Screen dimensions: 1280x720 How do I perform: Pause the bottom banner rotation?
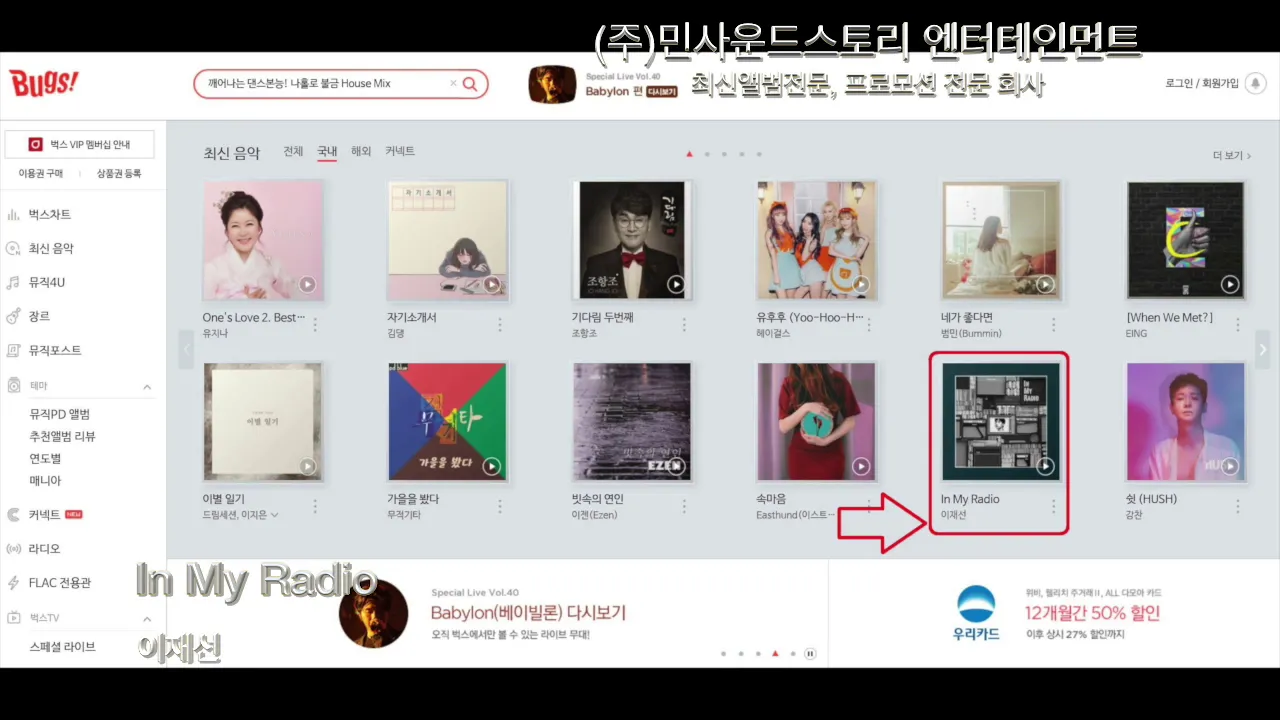(810, 654)
